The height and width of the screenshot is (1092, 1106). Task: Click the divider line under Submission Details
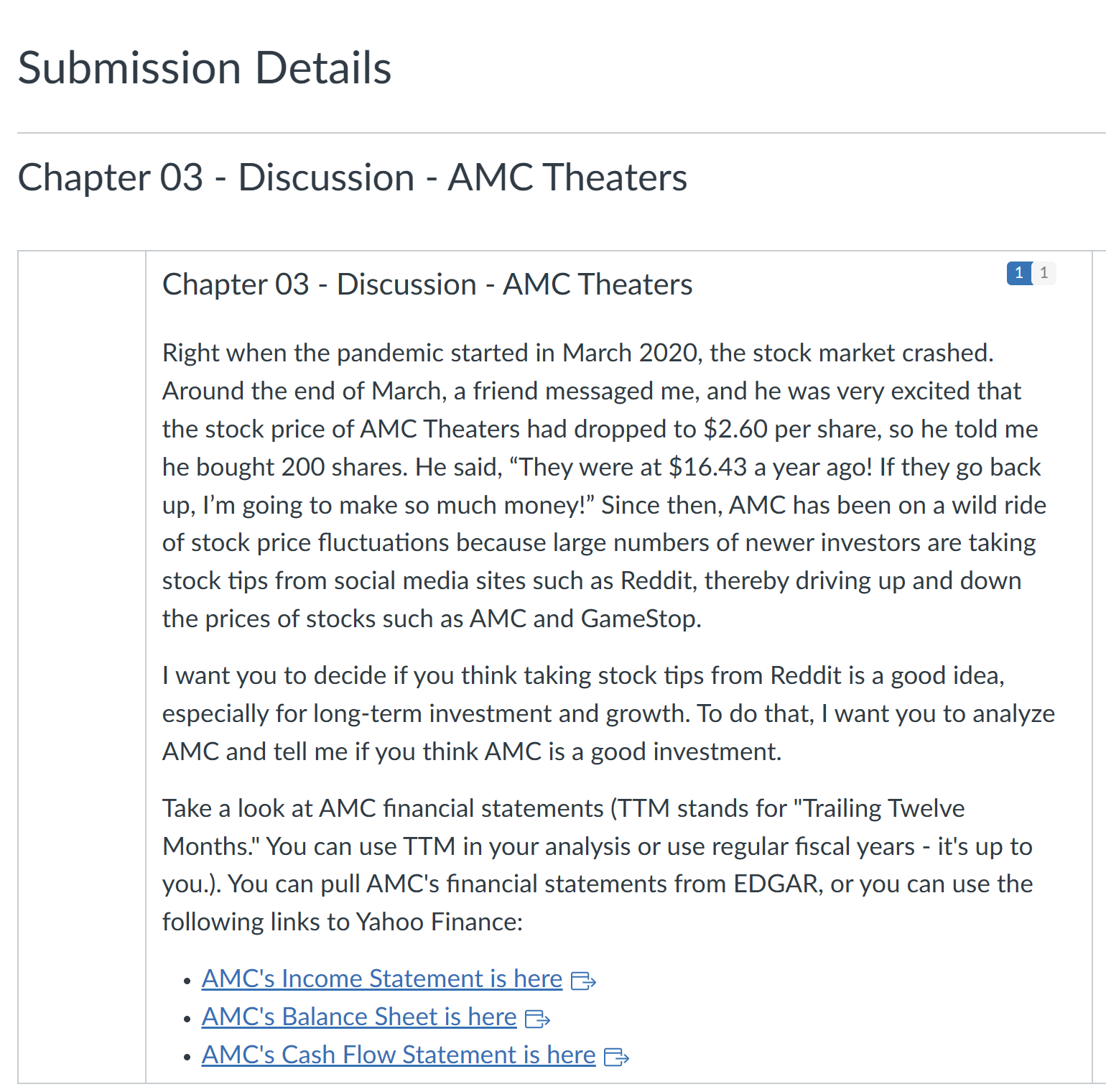pyautogui.click(x=553, y=132)
